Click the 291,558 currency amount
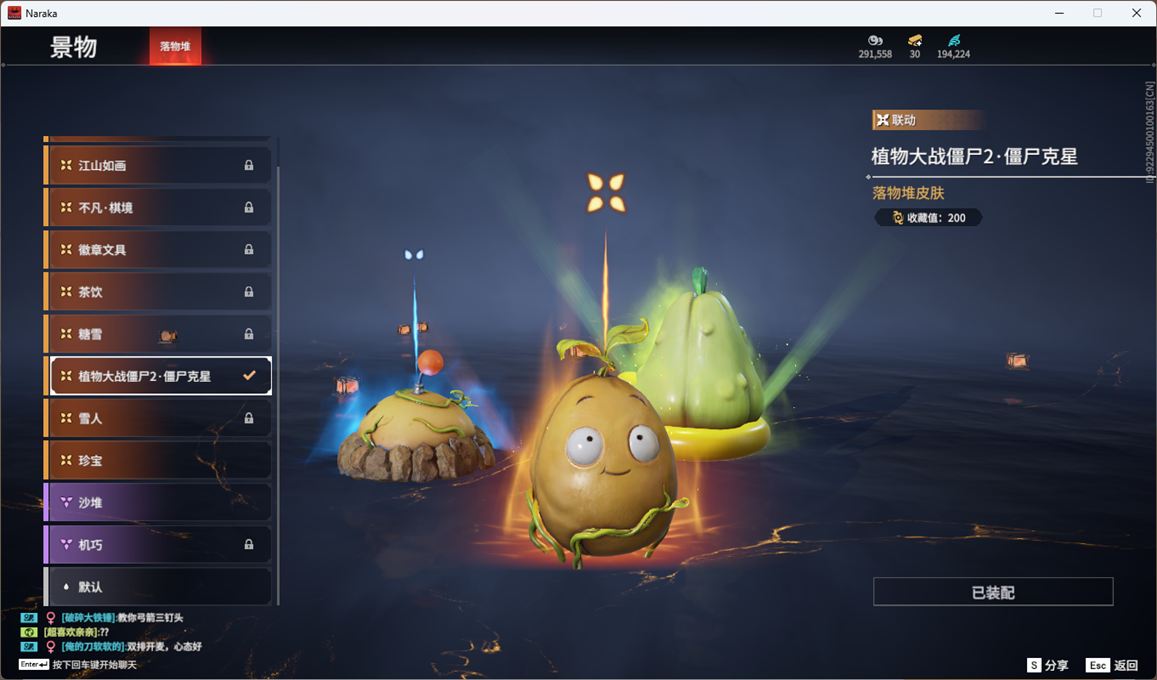1157x680 pixels. [875, 54]
